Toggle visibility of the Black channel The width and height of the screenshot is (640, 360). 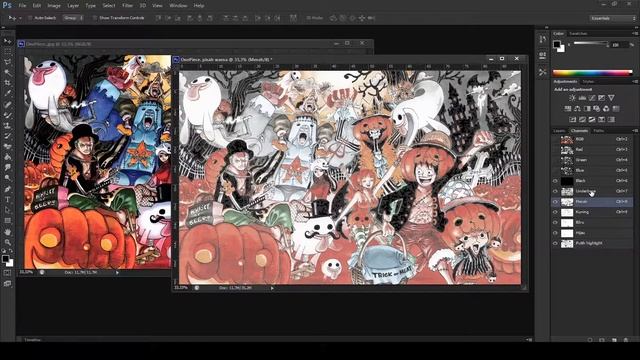tap(555, 181)
